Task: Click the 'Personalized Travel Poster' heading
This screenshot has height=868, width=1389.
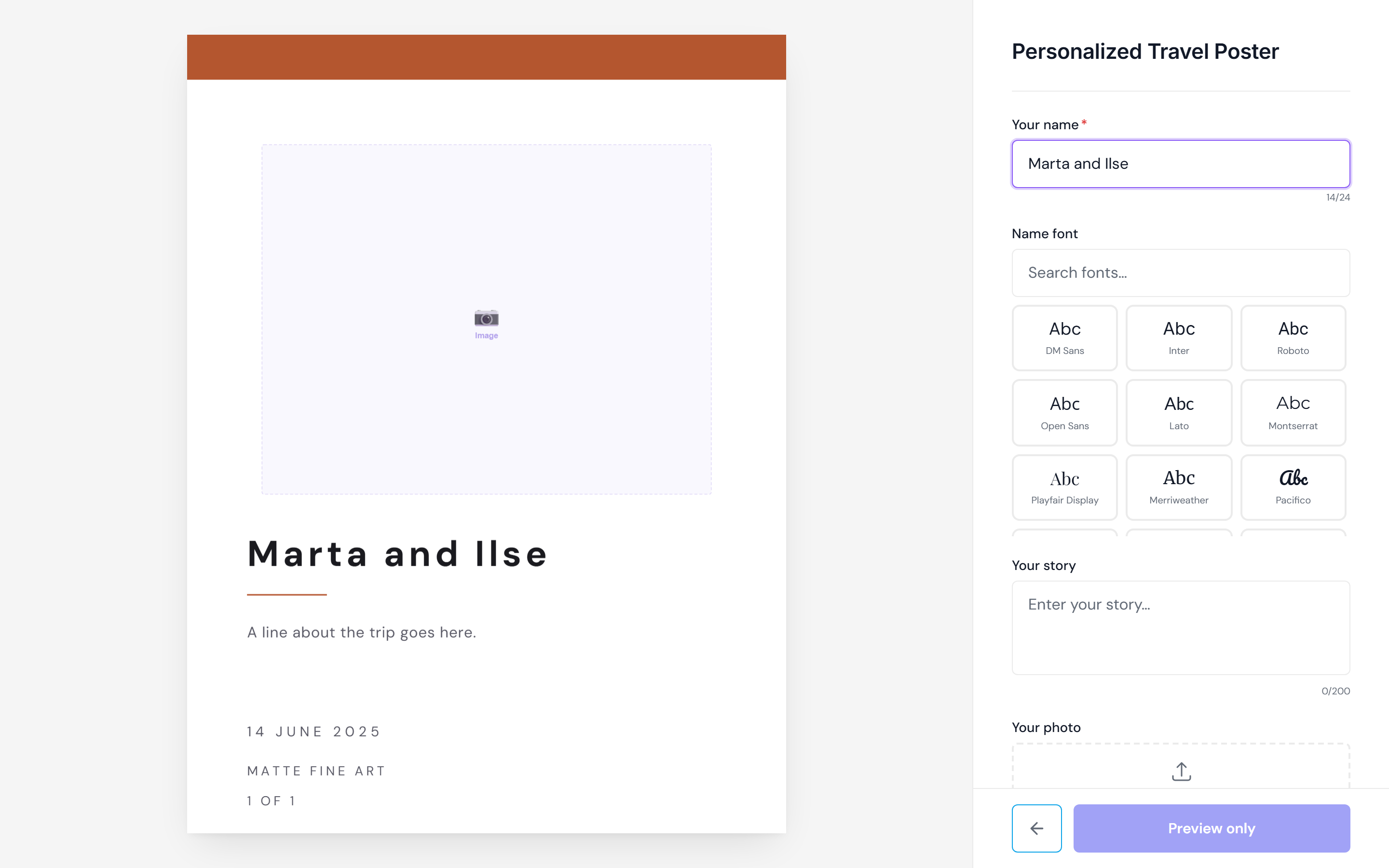Action: (x=1145, y=52)
